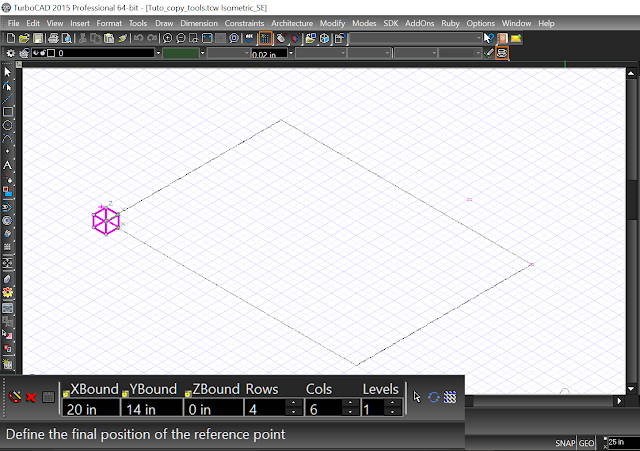Screen dimensions: 640x451
Task: Toggle the ZBound lock icon
Action: 188,394
